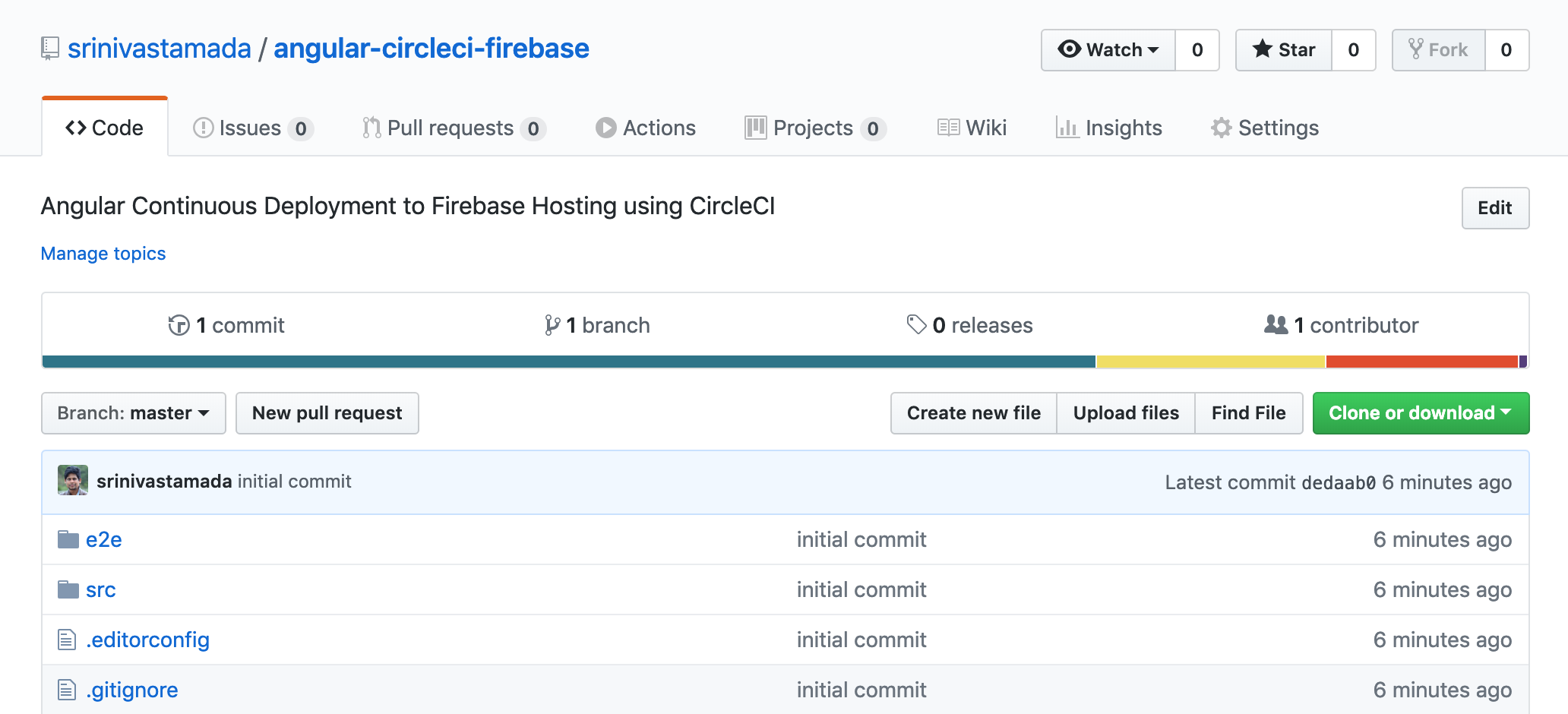Screen dimensions: 1568x714
Task: Click the repository book icon beside srinivastamada
Action: pyautogui.click(x=49, y=49)
